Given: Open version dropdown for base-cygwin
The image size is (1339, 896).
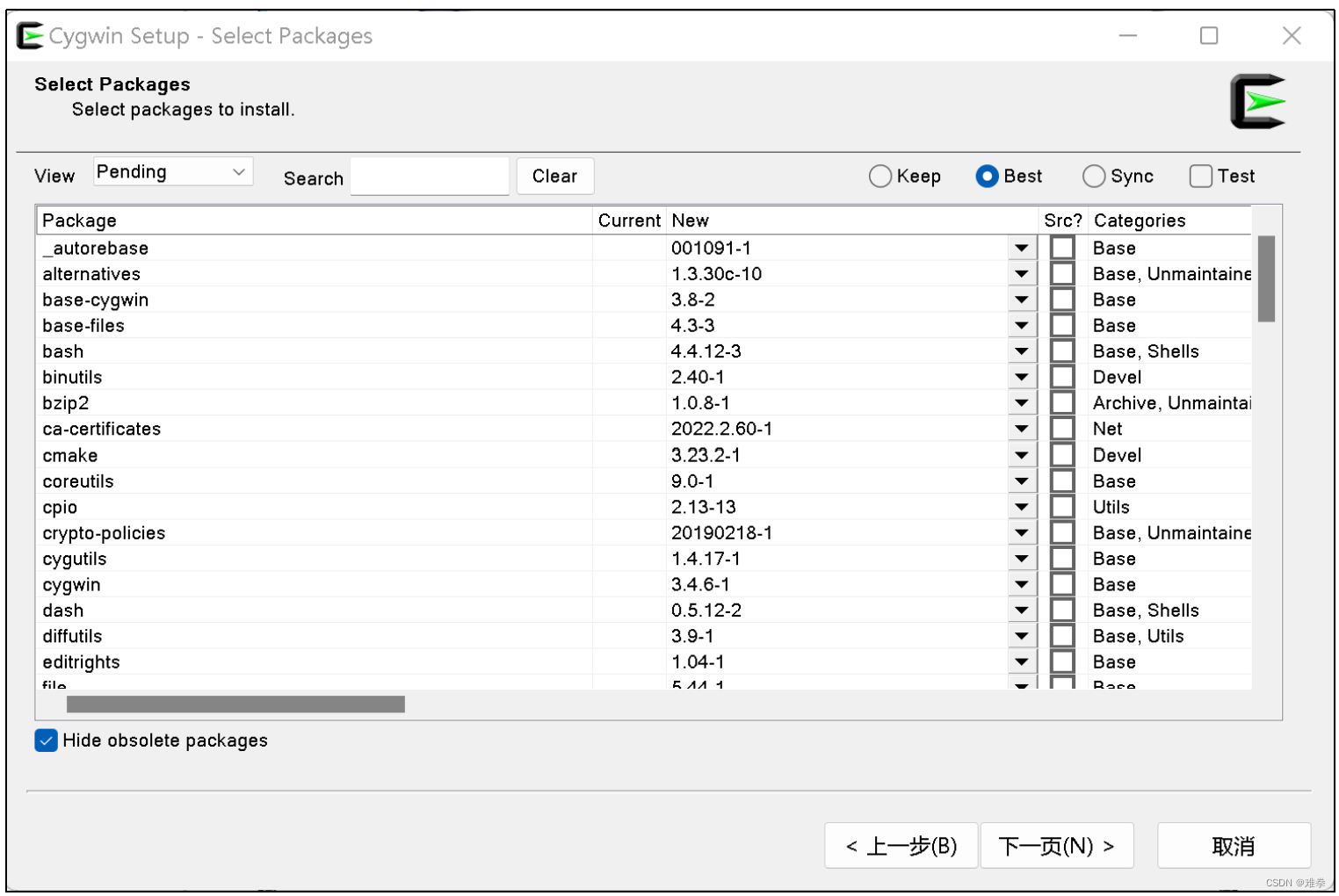Looking at the screenshot, I should coord(1021,300).
